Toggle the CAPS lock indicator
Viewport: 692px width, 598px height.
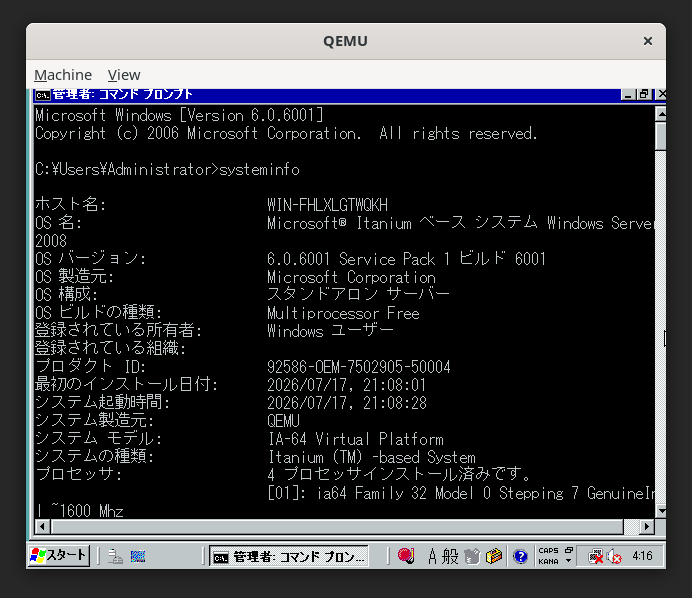point(548,550)
